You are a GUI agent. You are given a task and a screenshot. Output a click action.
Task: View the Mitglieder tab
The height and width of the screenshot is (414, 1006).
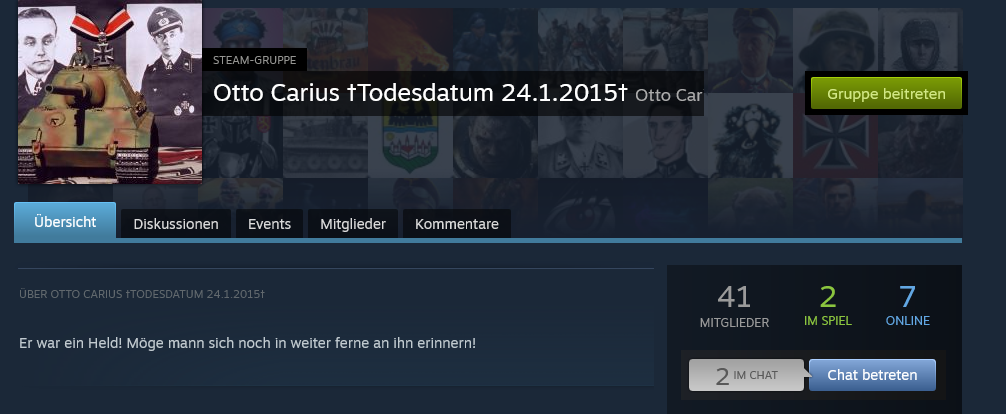pyautogui.click(x=353, y=224)
